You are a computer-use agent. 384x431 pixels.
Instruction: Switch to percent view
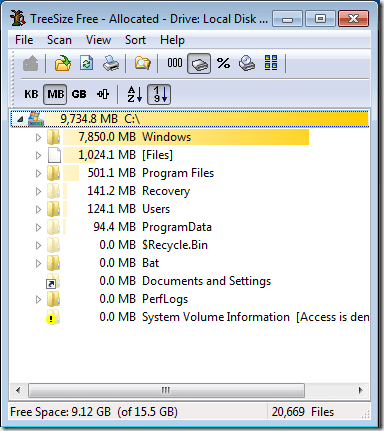[223, 63]
